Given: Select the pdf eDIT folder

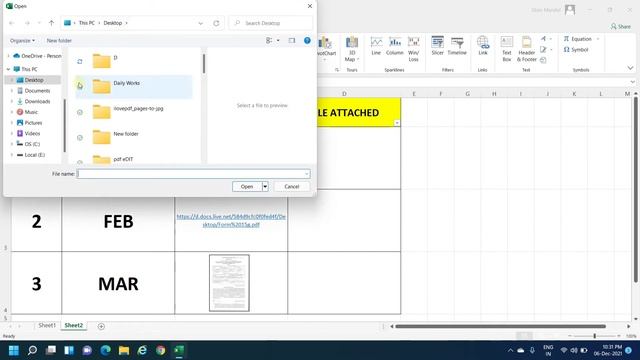Looking at the screenshot, I should 134,159.
